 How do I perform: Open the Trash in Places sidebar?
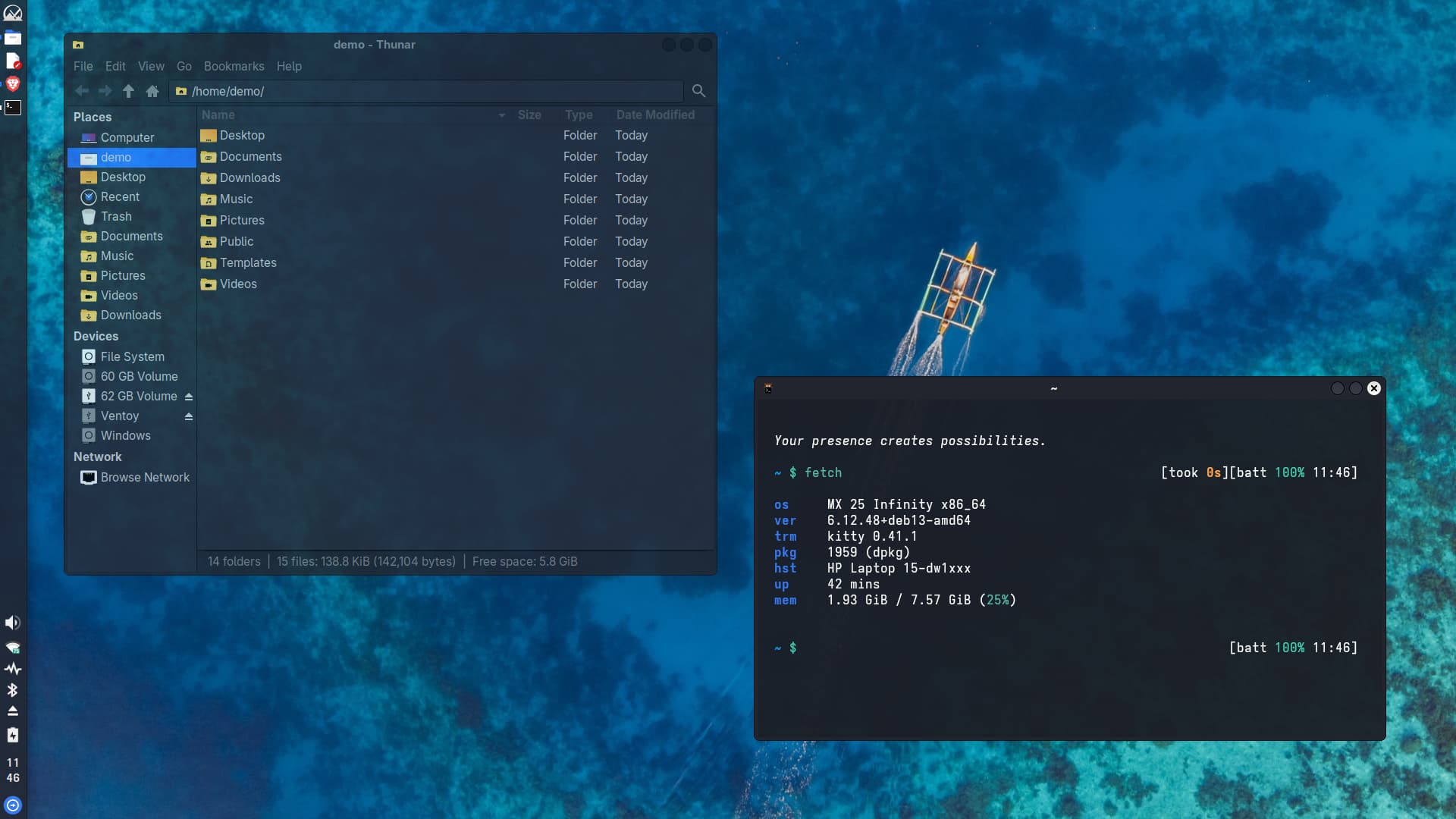(x=116, y=216)
